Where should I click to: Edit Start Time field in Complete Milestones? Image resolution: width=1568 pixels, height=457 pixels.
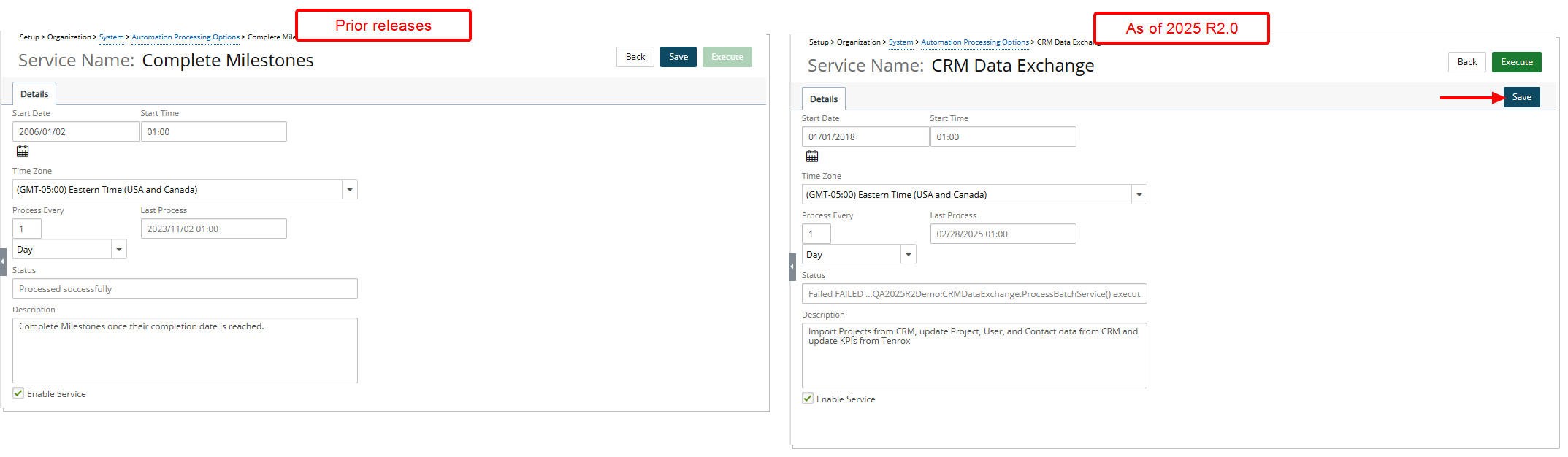click(x=214, y=131)
